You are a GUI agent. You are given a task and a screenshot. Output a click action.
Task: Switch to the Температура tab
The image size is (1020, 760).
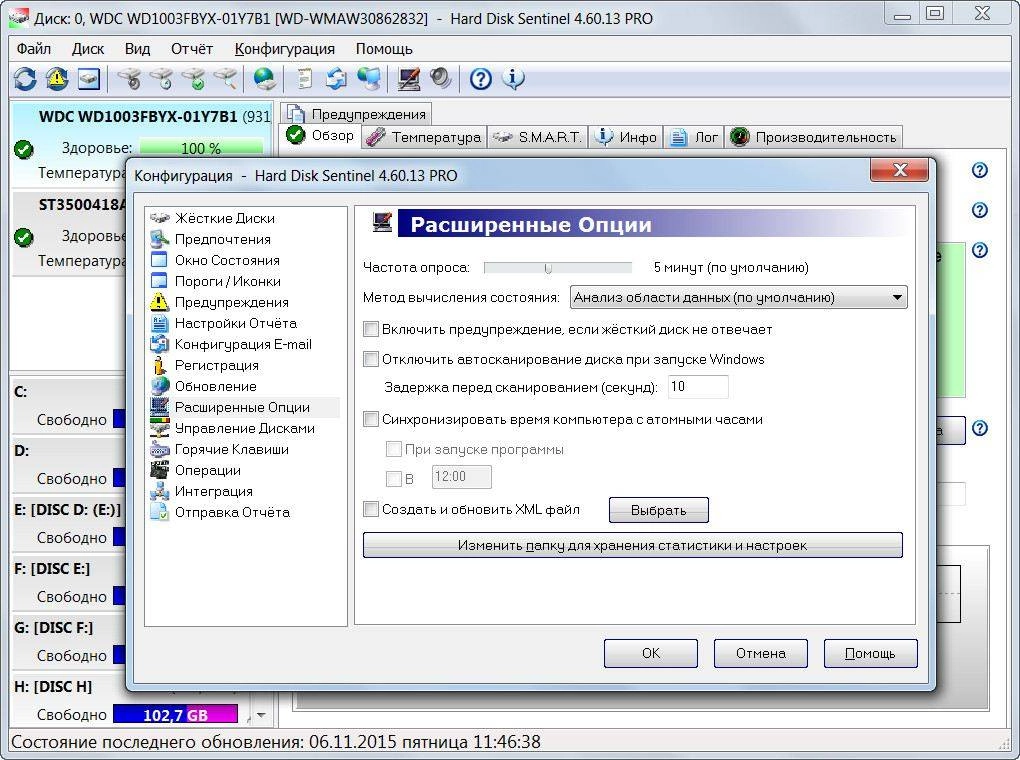tap(425, 137)
